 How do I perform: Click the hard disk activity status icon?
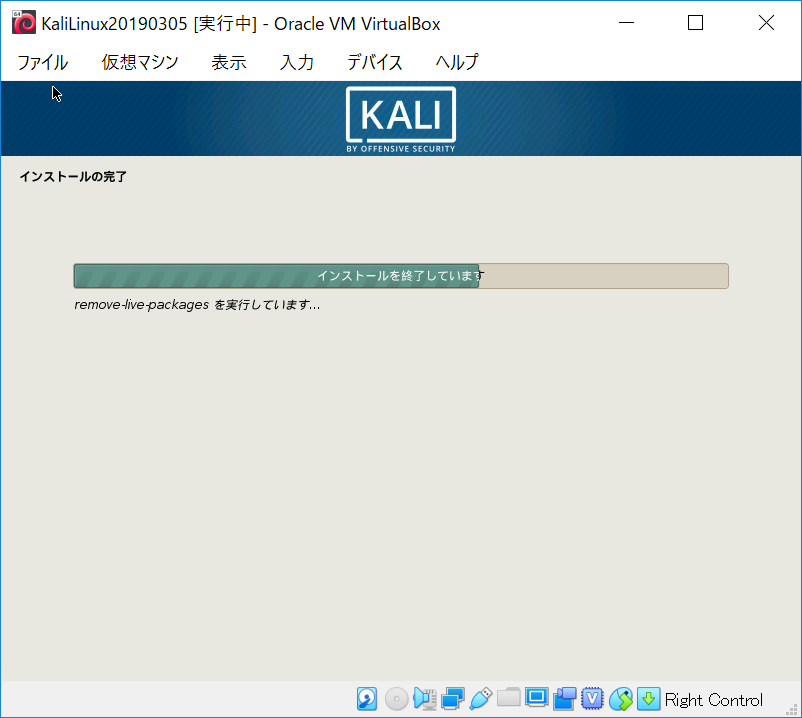pos(367,699)
